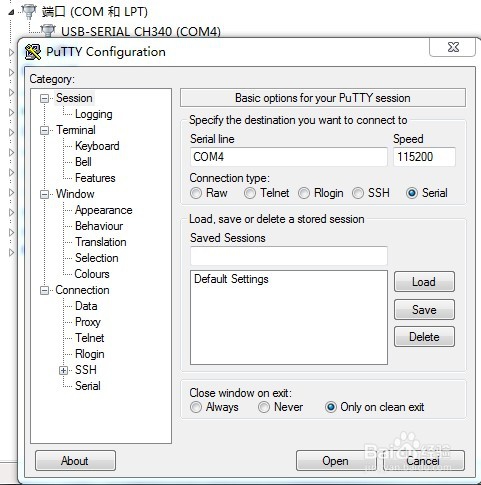This screenshot has height=485, width=481.
Task: Click the Load button
Action: (424, 282)
